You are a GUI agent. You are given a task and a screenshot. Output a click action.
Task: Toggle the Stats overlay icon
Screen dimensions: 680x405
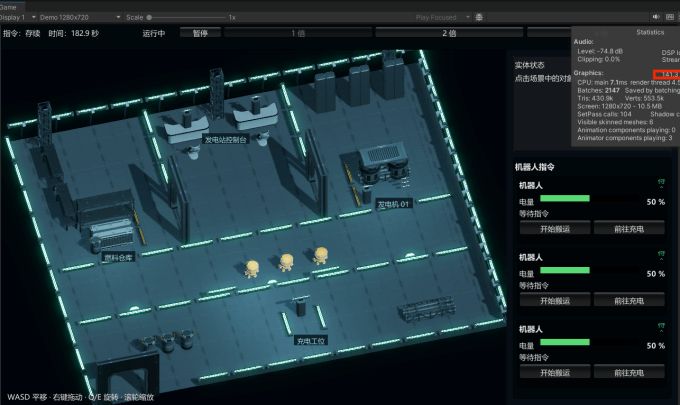pos(670,17)
